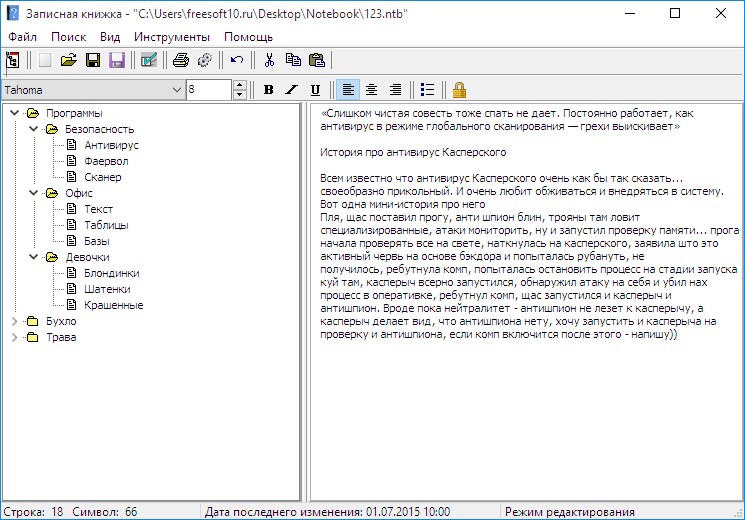The width and height of the screenshot is (745, 520).
Task: Click the padlock lock icon
Action: [x=459, y=90]
